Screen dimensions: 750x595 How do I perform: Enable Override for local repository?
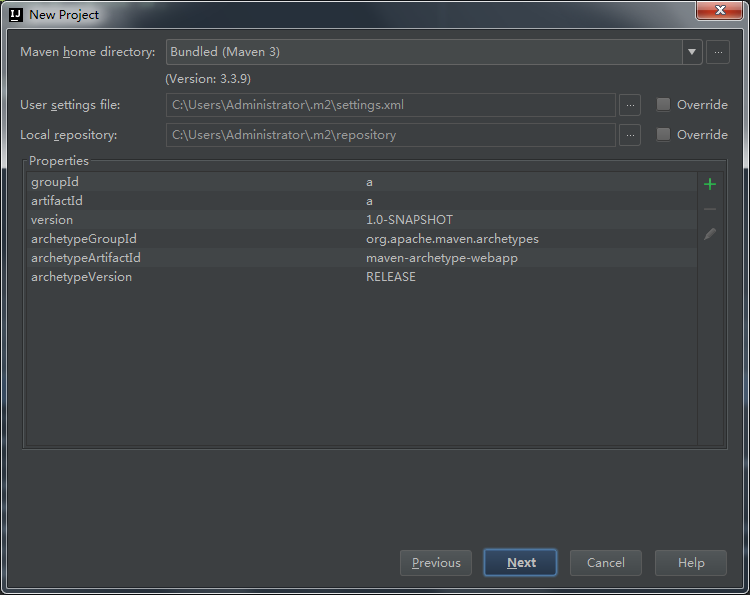pos(663,134)
